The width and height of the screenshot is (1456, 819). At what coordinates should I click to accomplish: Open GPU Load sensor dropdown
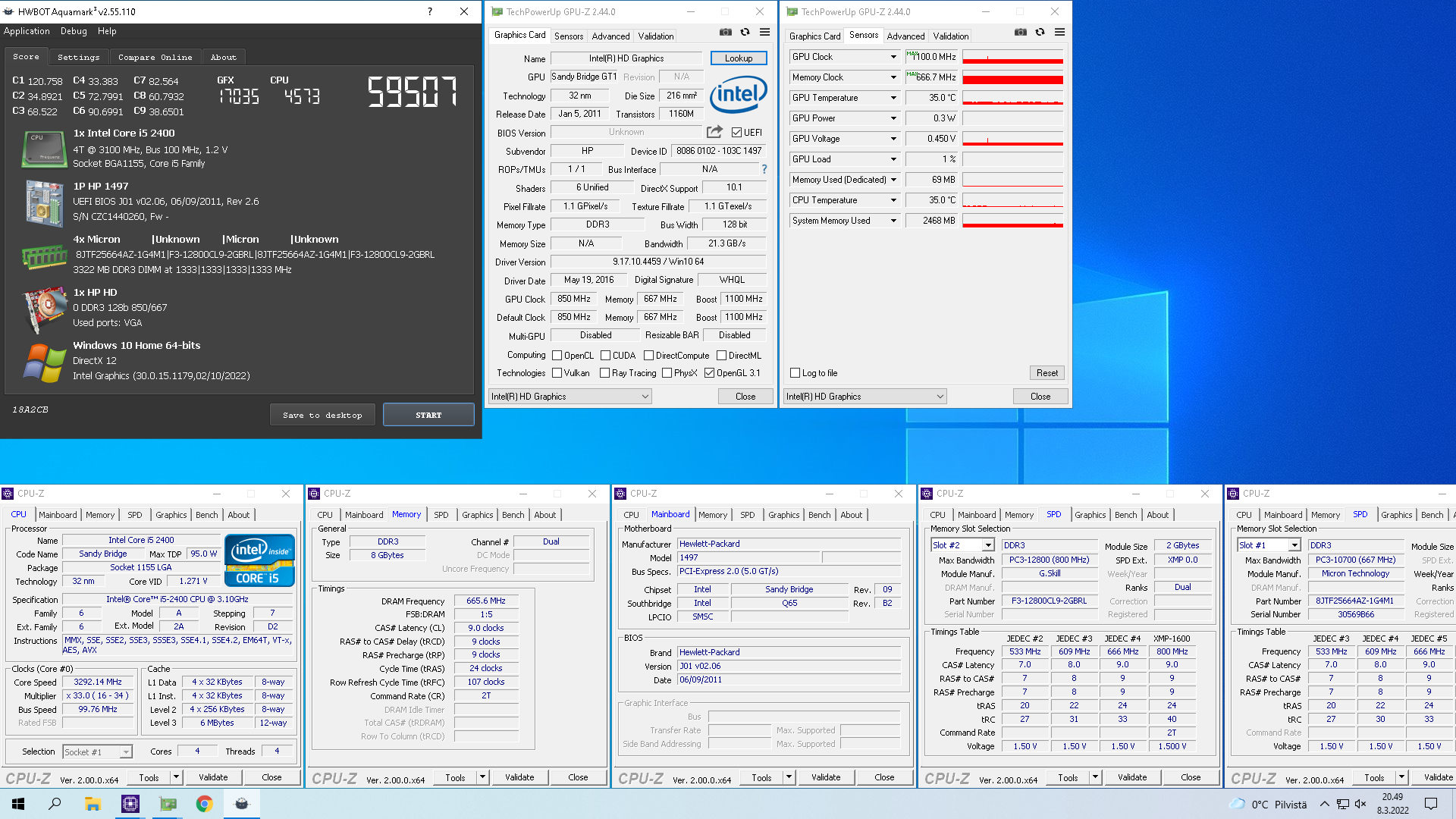click(893, 159)
